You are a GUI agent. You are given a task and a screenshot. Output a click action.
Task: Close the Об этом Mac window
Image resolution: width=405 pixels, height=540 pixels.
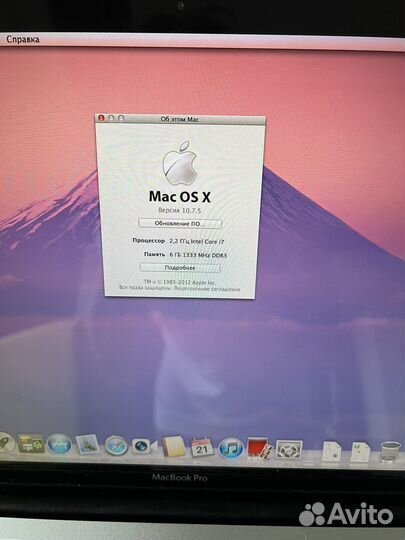pyautogui.click(x=101, y=118)
